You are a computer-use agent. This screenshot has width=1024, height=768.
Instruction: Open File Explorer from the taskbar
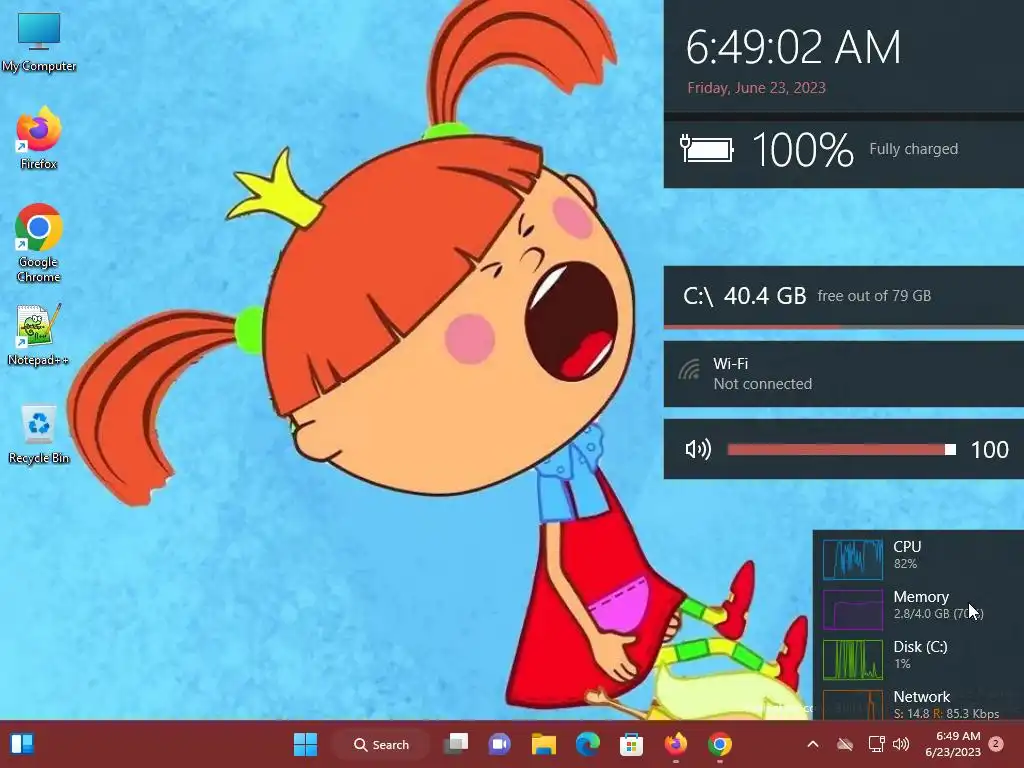(543, 744)
